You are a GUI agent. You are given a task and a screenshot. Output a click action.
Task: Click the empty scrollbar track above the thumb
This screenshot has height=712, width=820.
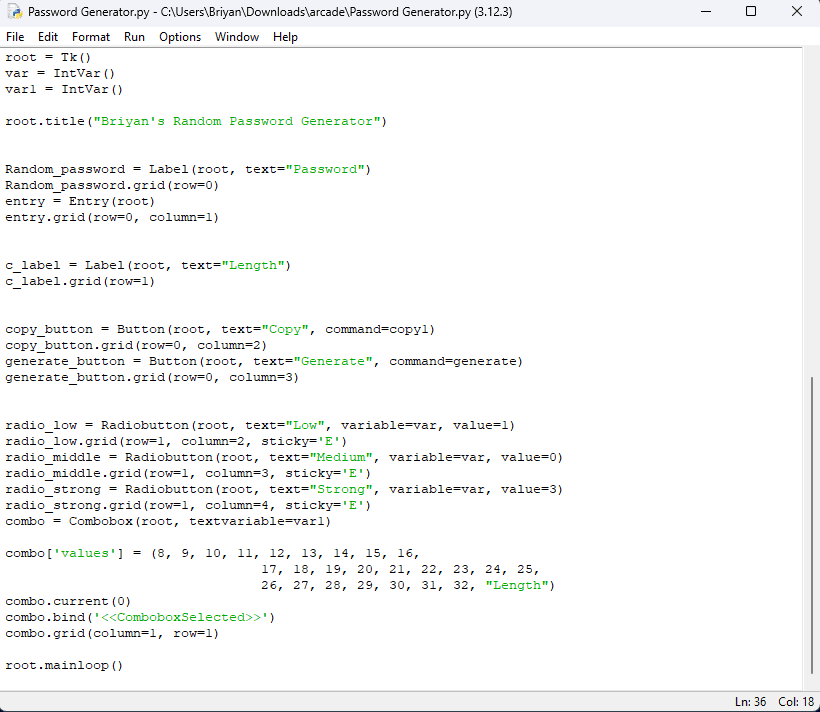[811, 220]
